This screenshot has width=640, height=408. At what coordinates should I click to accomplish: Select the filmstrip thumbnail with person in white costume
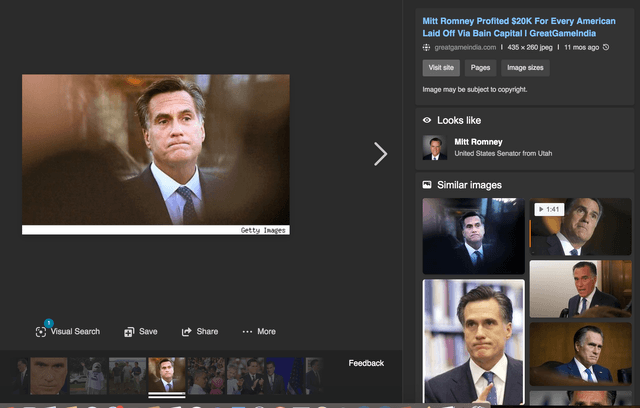pos(88,376)
